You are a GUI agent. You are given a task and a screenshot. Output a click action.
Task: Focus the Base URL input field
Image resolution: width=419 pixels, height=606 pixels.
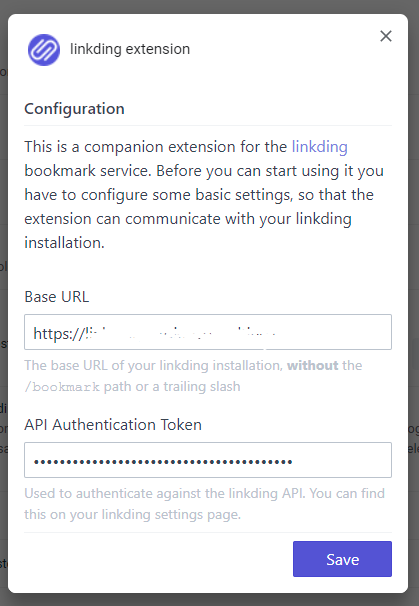point(208,332)
